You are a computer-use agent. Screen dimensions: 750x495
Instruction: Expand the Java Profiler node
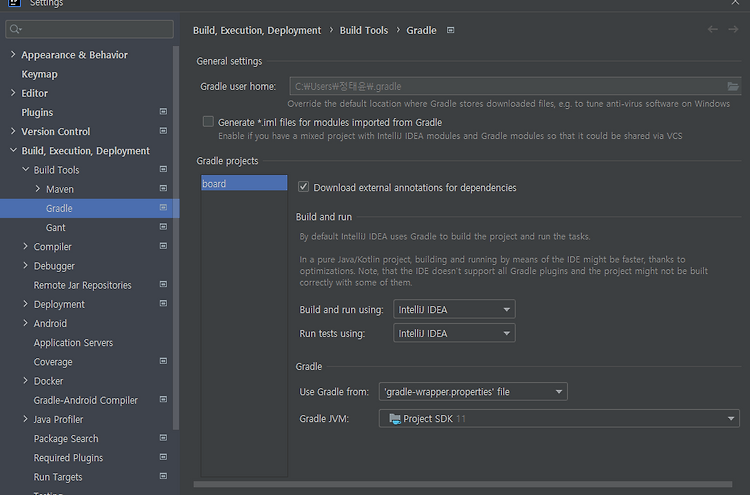(25, 419)
